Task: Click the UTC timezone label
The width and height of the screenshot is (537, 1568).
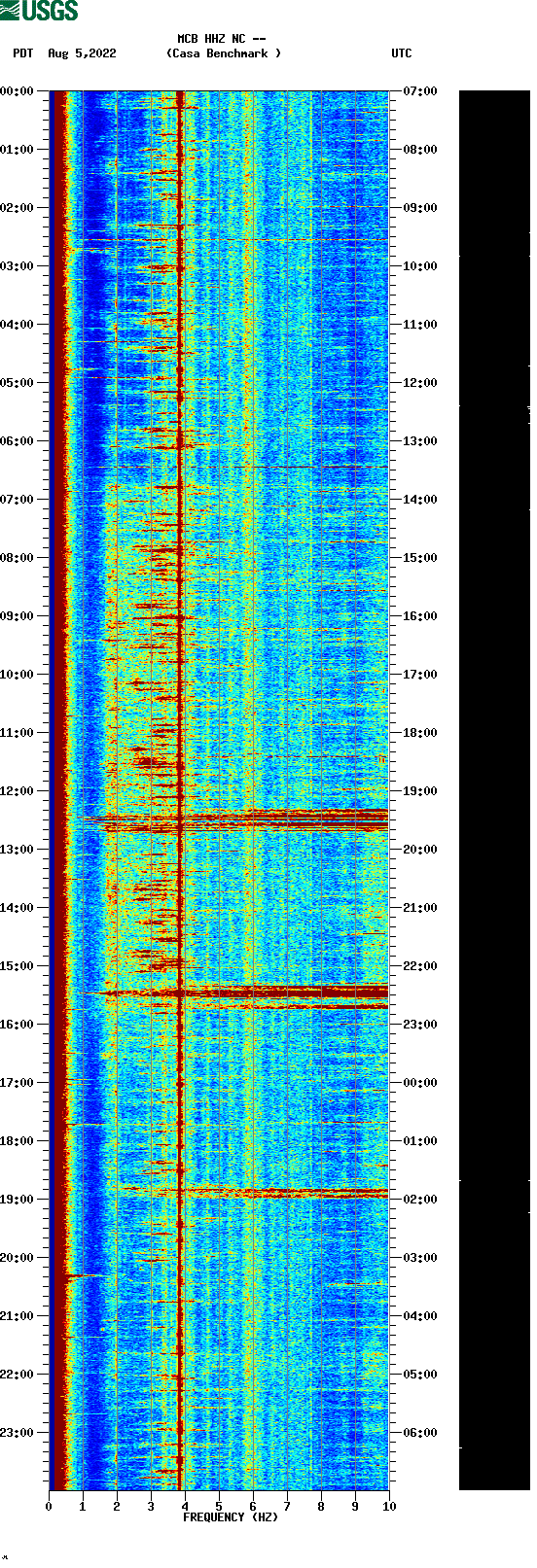Action: [402, 53]
